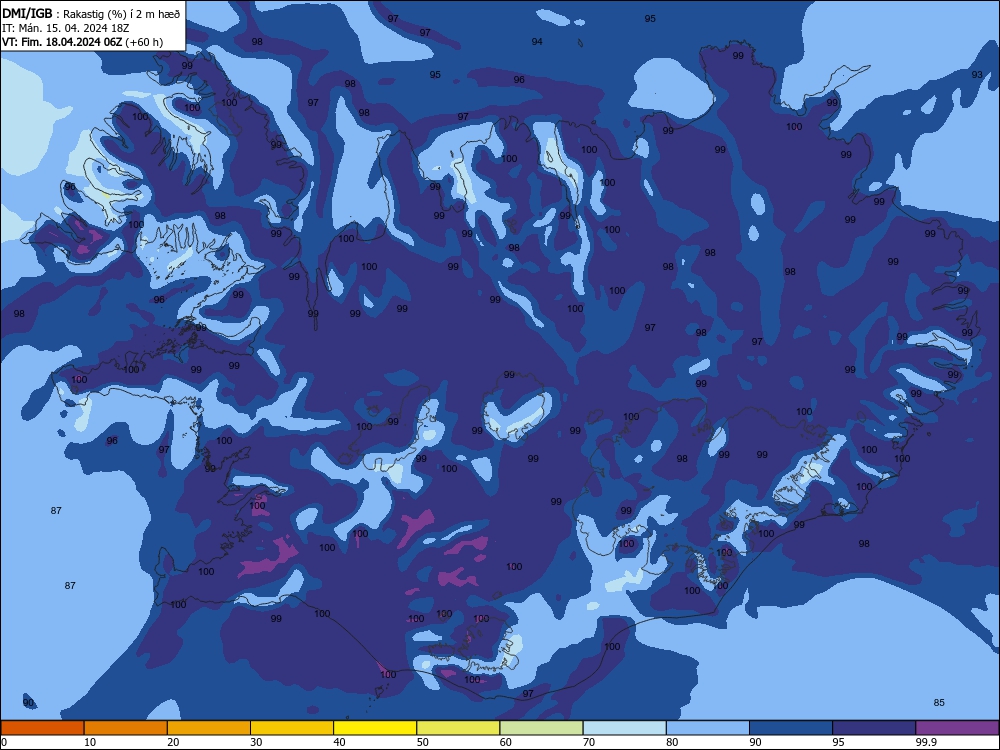
Task: Click the amber 20–30 legend swatch
Action: (209, 728)
